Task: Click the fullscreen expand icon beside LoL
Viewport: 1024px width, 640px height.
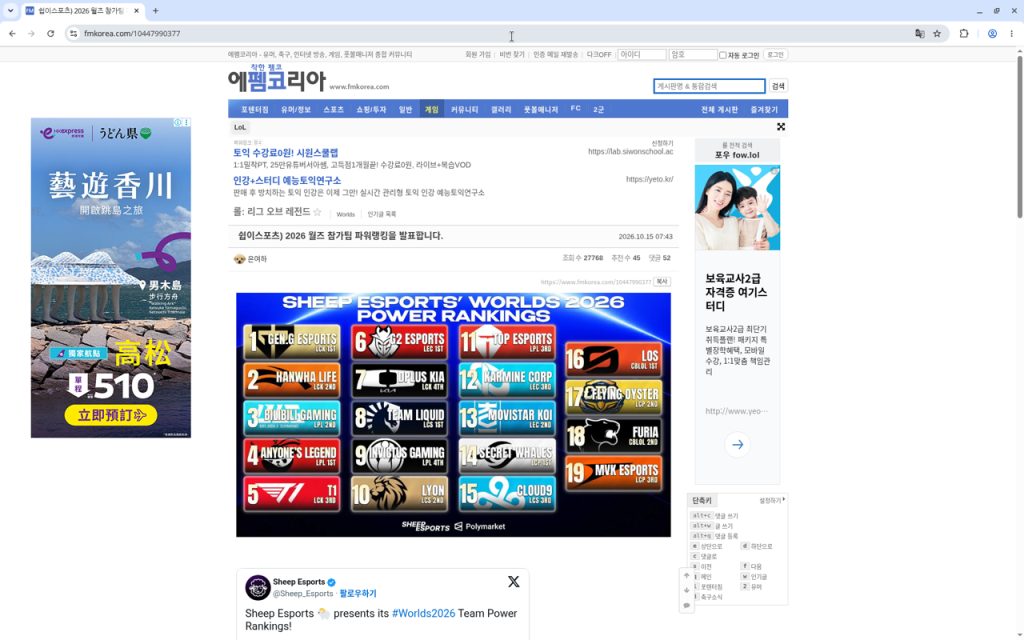Action: (780, 127)
